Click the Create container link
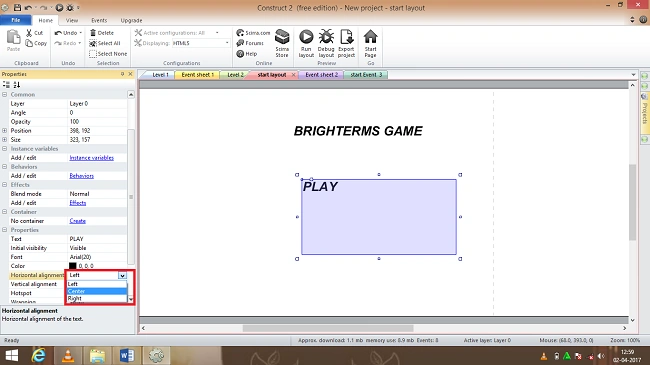The height and width of the screenshot is (365, 650). pos(78,221)
